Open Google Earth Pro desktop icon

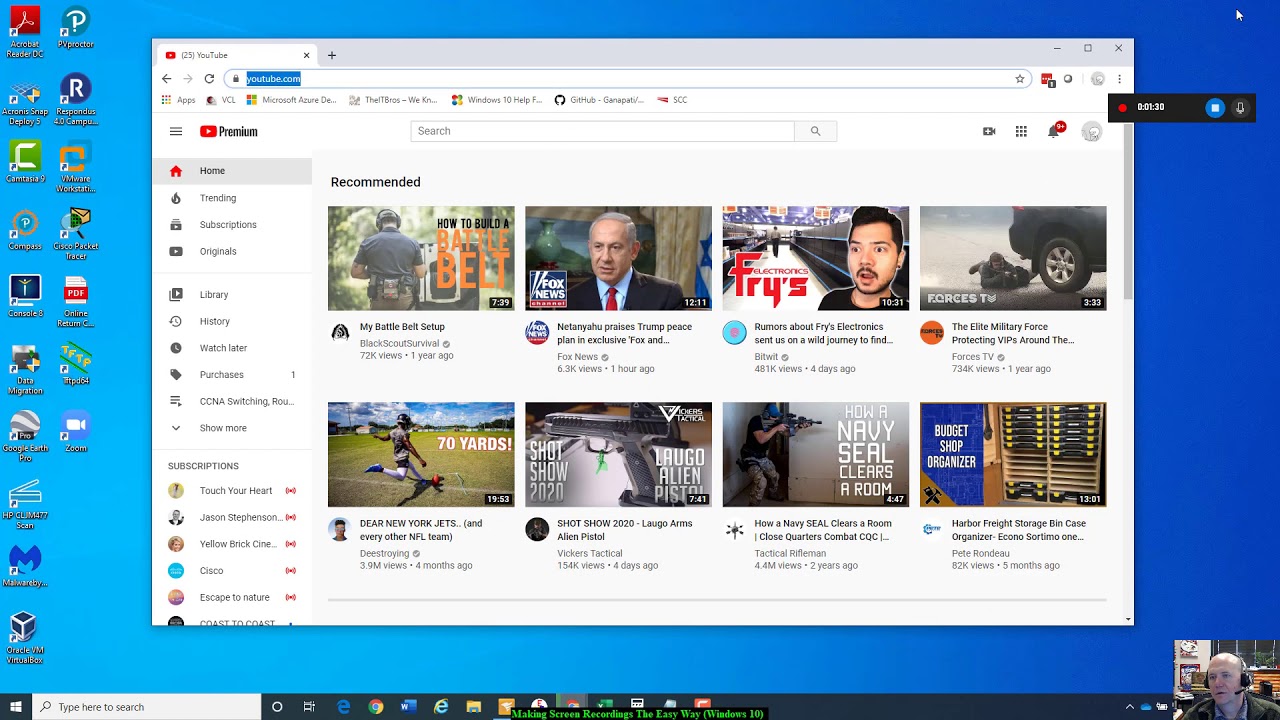click(x=25, y=437)
